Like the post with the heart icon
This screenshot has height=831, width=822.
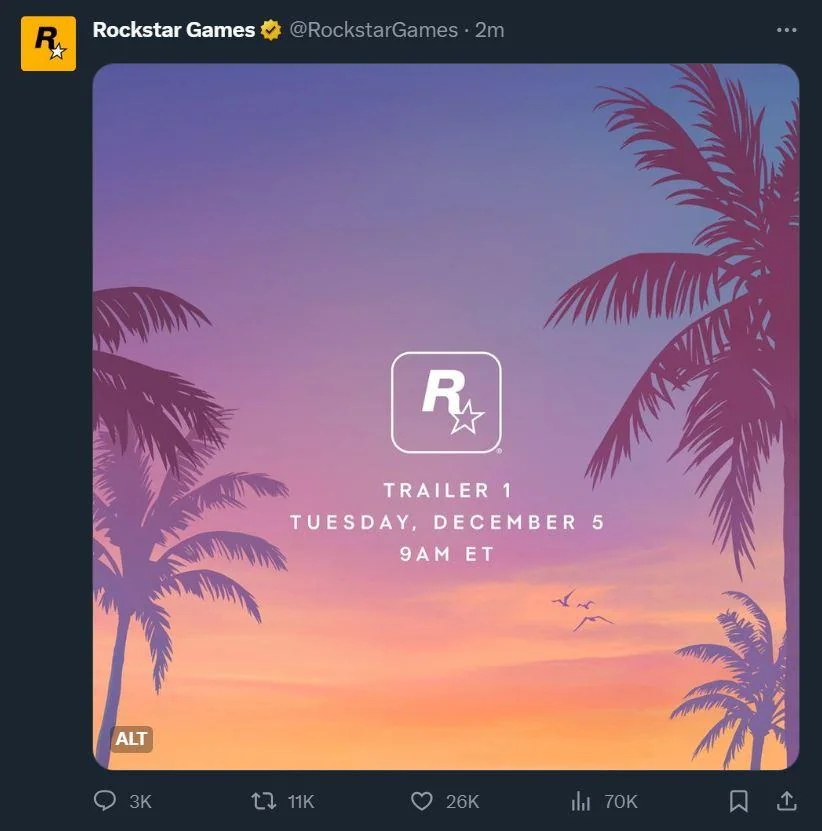[x=422, y=801]
